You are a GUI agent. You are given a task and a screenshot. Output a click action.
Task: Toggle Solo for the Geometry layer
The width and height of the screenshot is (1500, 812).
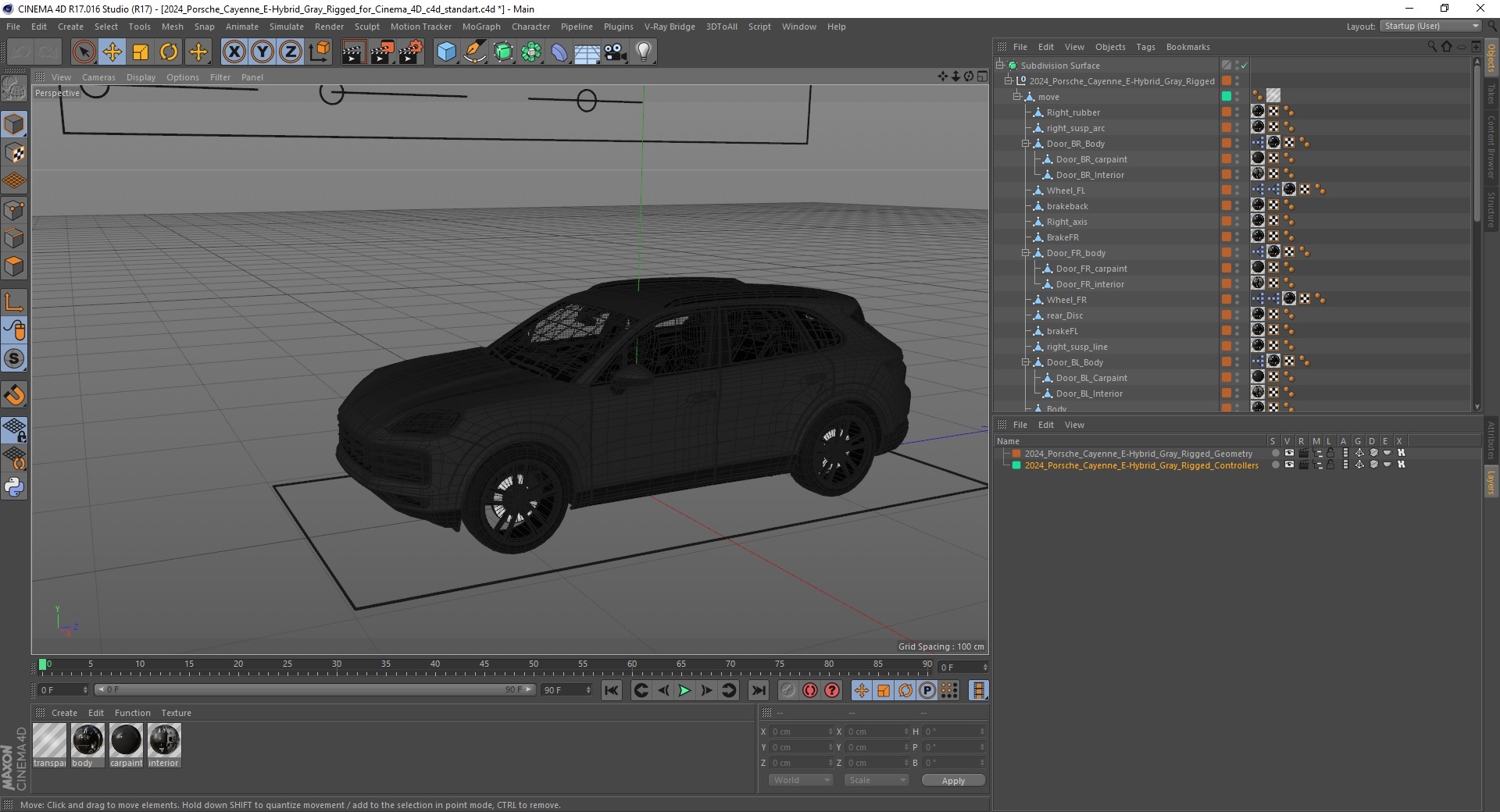1275,453
